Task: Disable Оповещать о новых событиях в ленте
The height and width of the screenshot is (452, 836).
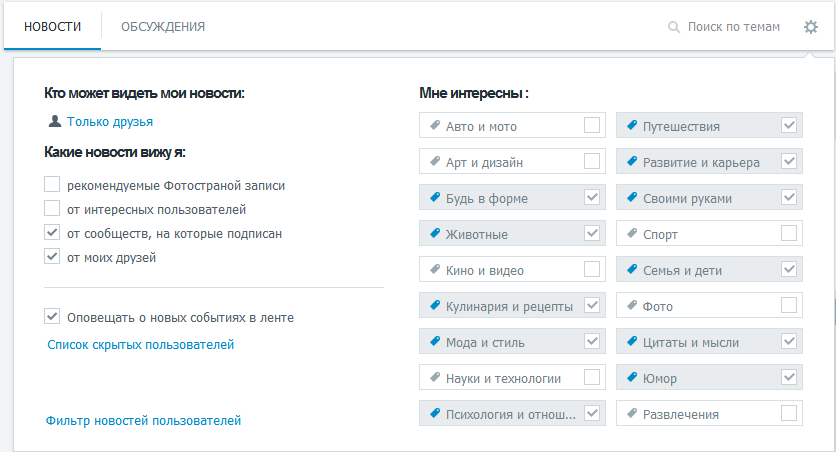Action: click(x=52, y=316)
